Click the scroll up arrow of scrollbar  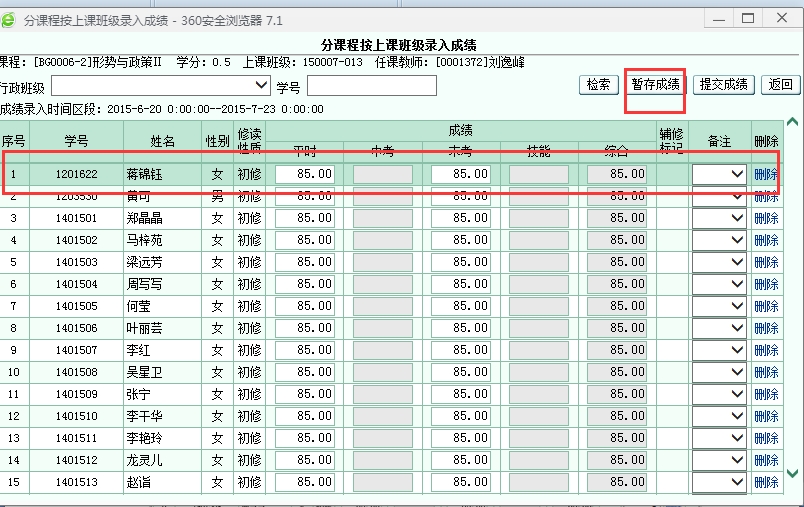[793, 123]
